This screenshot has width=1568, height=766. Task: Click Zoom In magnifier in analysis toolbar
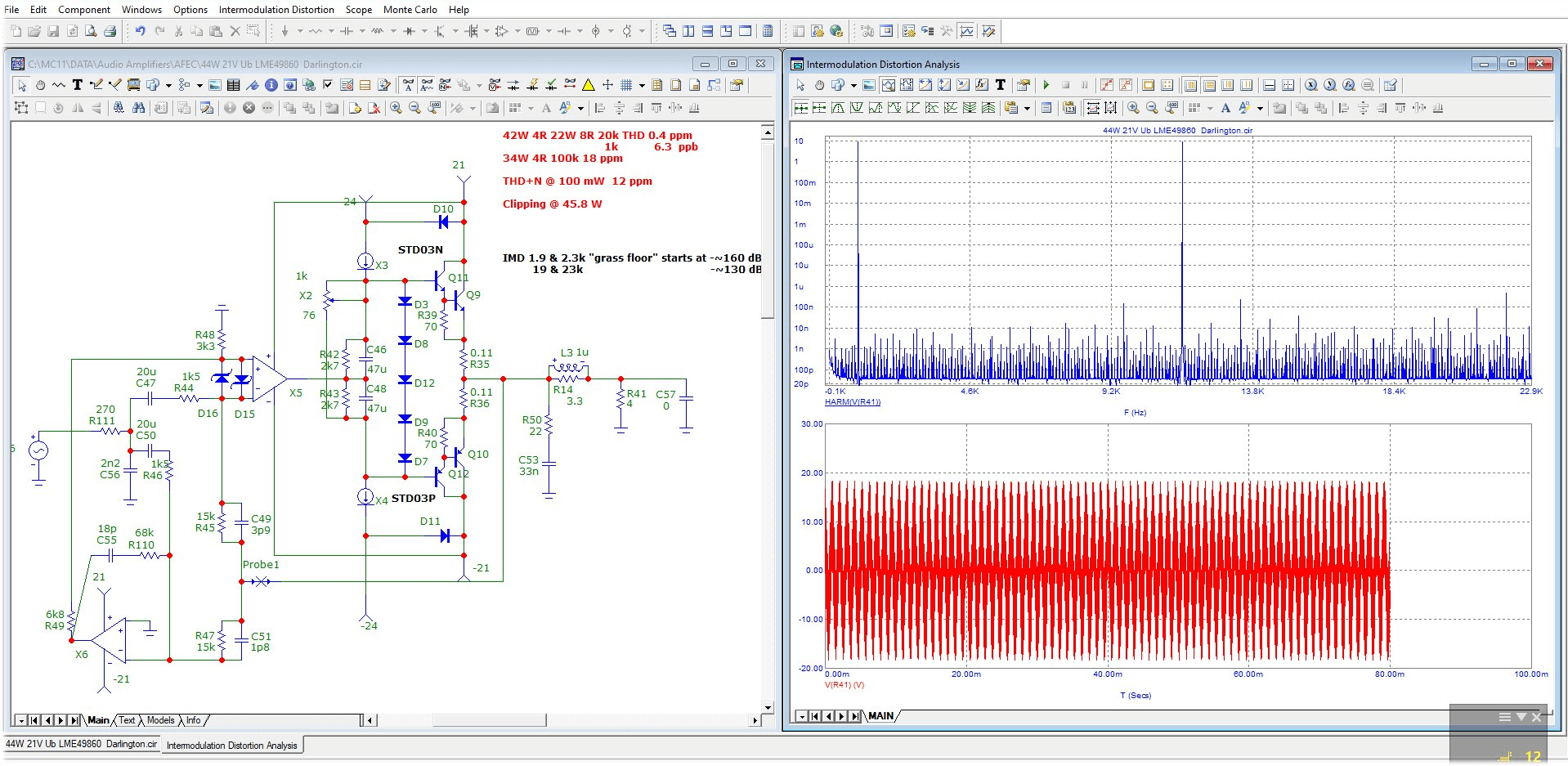click(x=1133, y=108)
